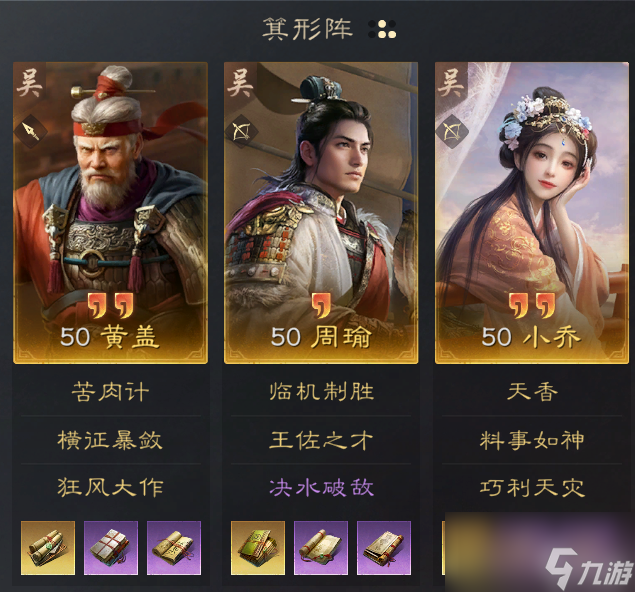This screenshot has width=635, height=592.
Task: Select 周瑜's middle purple scroll item
Action: pyautogui.click(x=321, y=548)
